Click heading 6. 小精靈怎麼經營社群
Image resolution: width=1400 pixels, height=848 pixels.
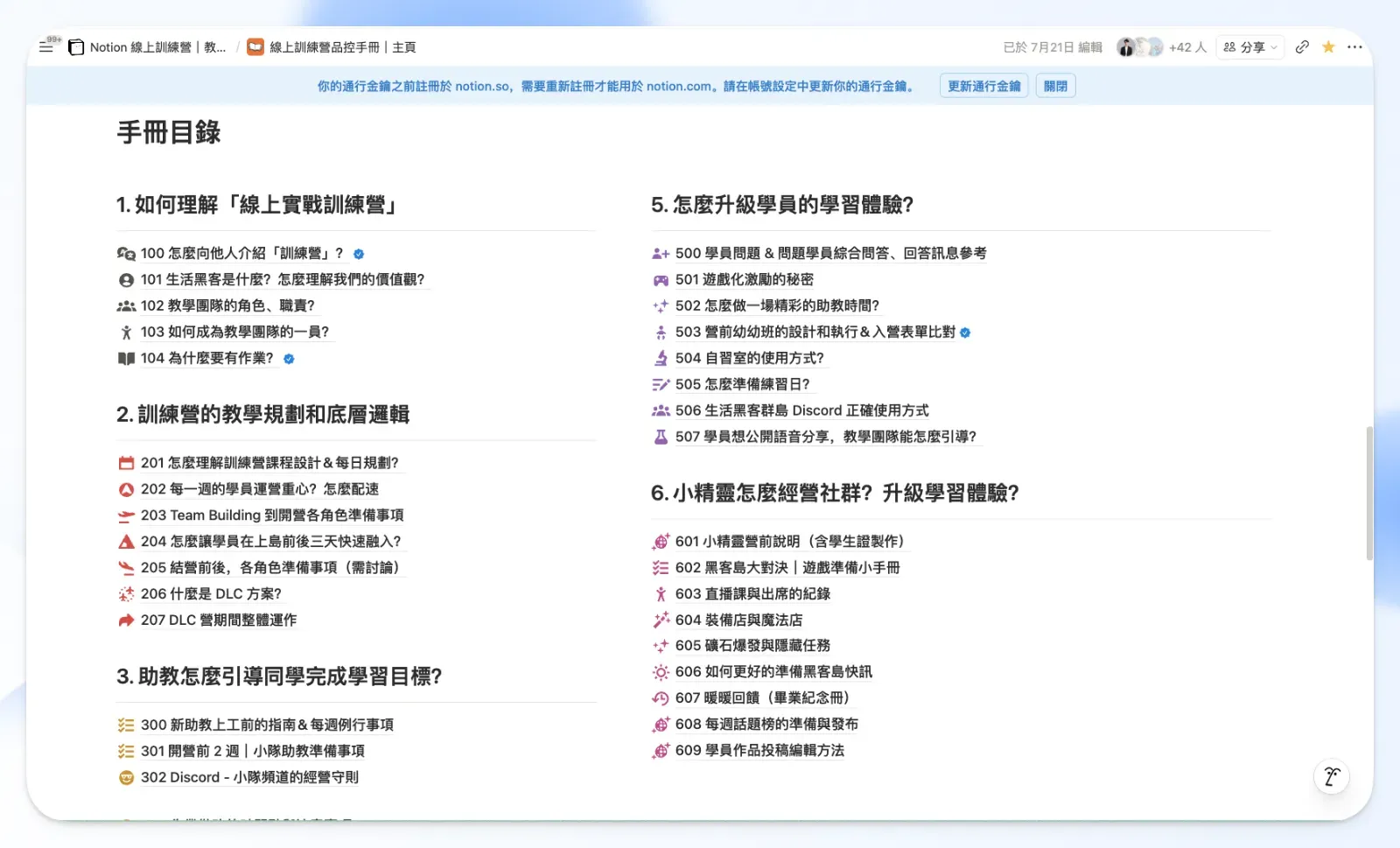tap(835, 494)
